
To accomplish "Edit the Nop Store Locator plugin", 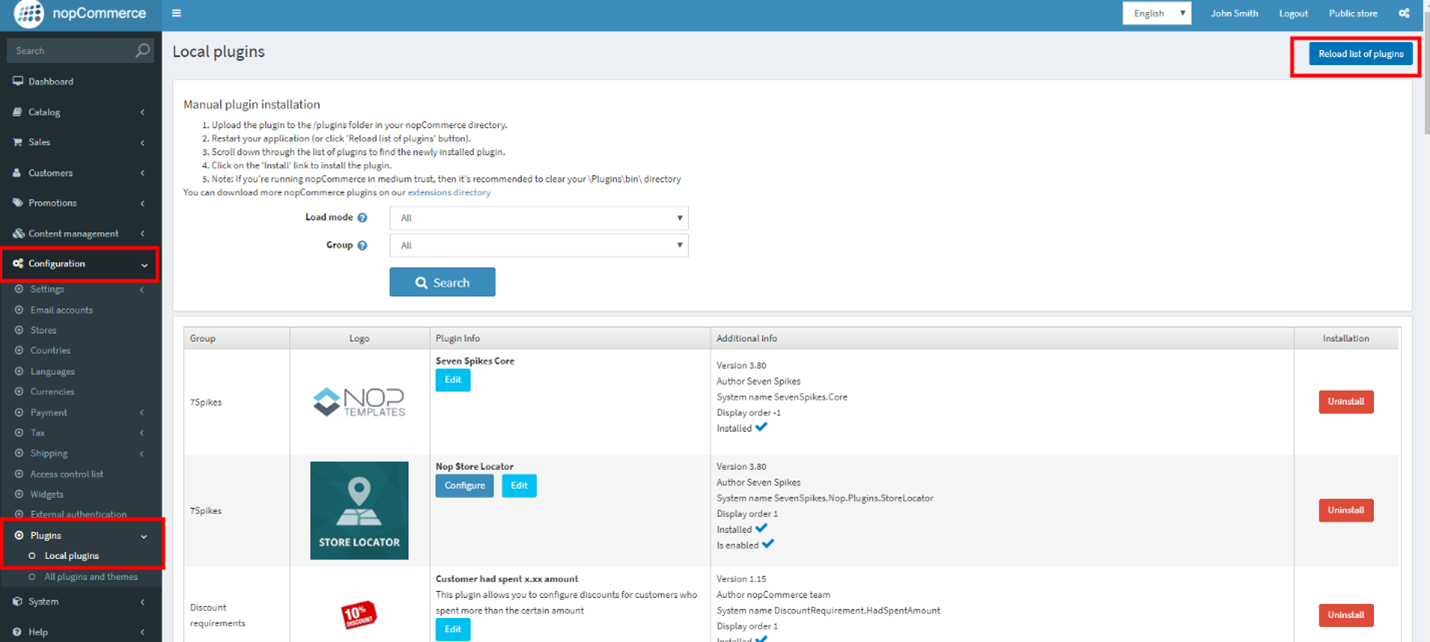I will point(518,486).
